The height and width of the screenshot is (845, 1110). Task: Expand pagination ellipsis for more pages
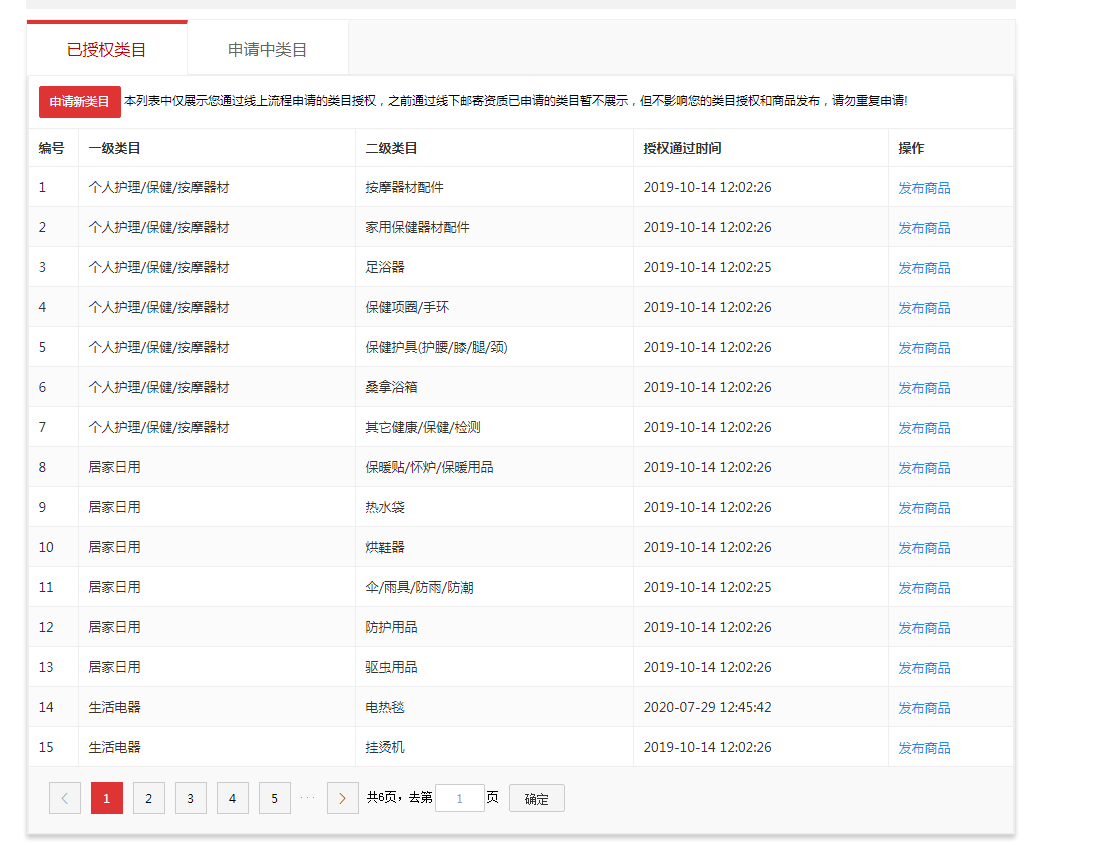[x=308, y=798]
